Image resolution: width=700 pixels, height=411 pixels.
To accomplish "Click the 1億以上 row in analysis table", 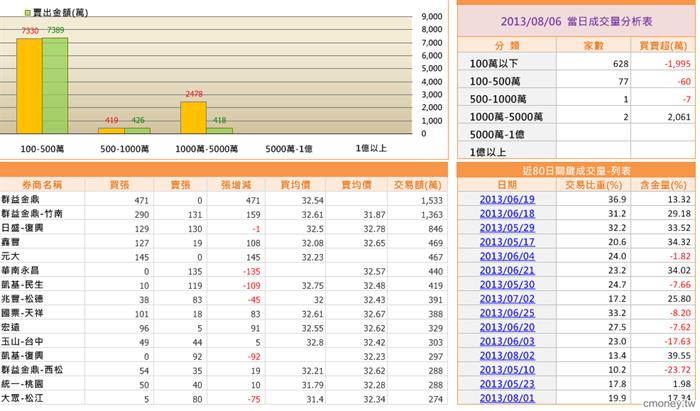I will 576,151.
